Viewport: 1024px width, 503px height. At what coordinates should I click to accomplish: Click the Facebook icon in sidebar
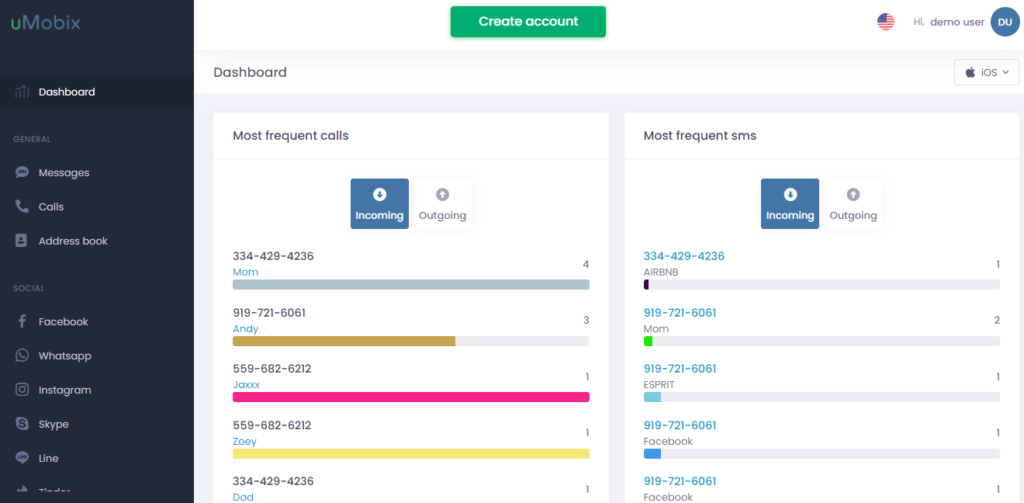pyautogui.click(x=22, y=321)
